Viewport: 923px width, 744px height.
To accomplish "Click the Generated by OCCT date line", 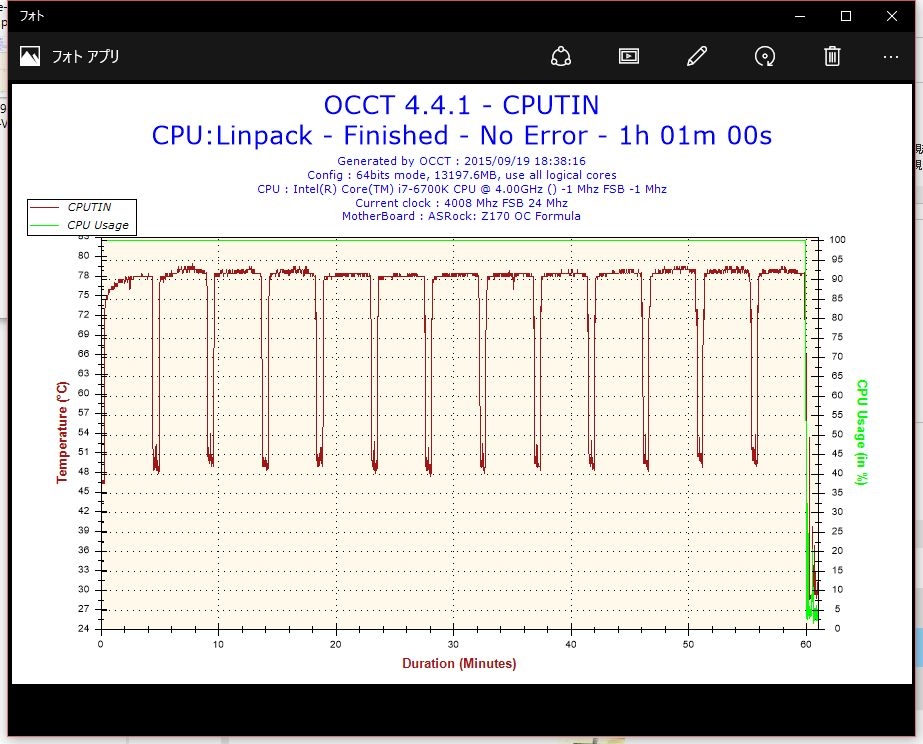I will (x=462, y=161).
